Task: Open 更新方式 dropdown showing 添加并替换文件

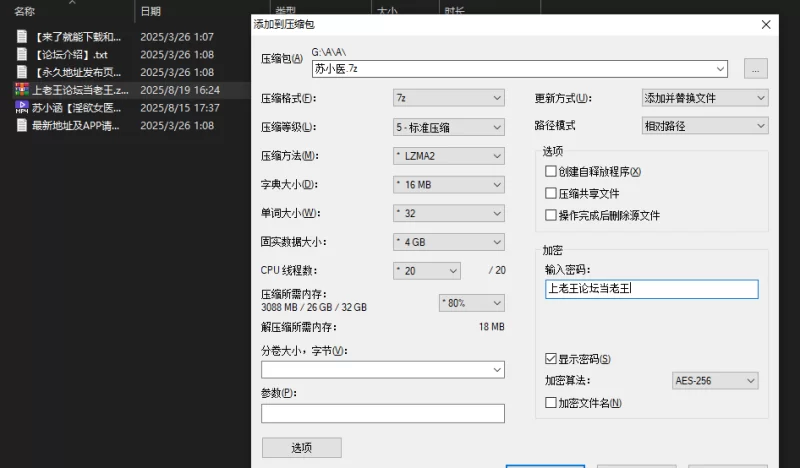Action: click(x=705, y=98)
